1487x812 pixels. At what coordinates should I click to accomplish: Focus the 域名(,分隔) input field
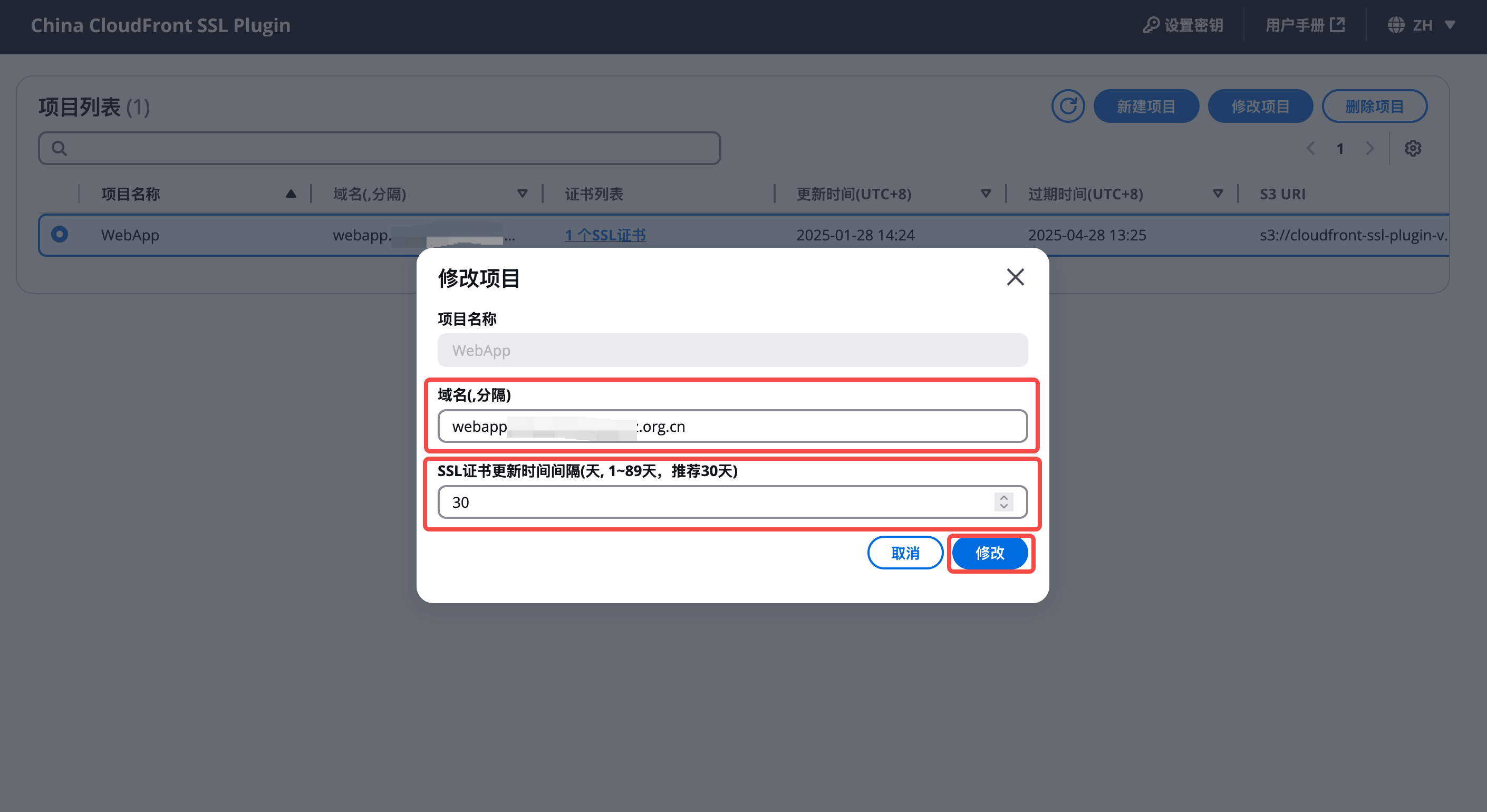[x=732, y=427]
